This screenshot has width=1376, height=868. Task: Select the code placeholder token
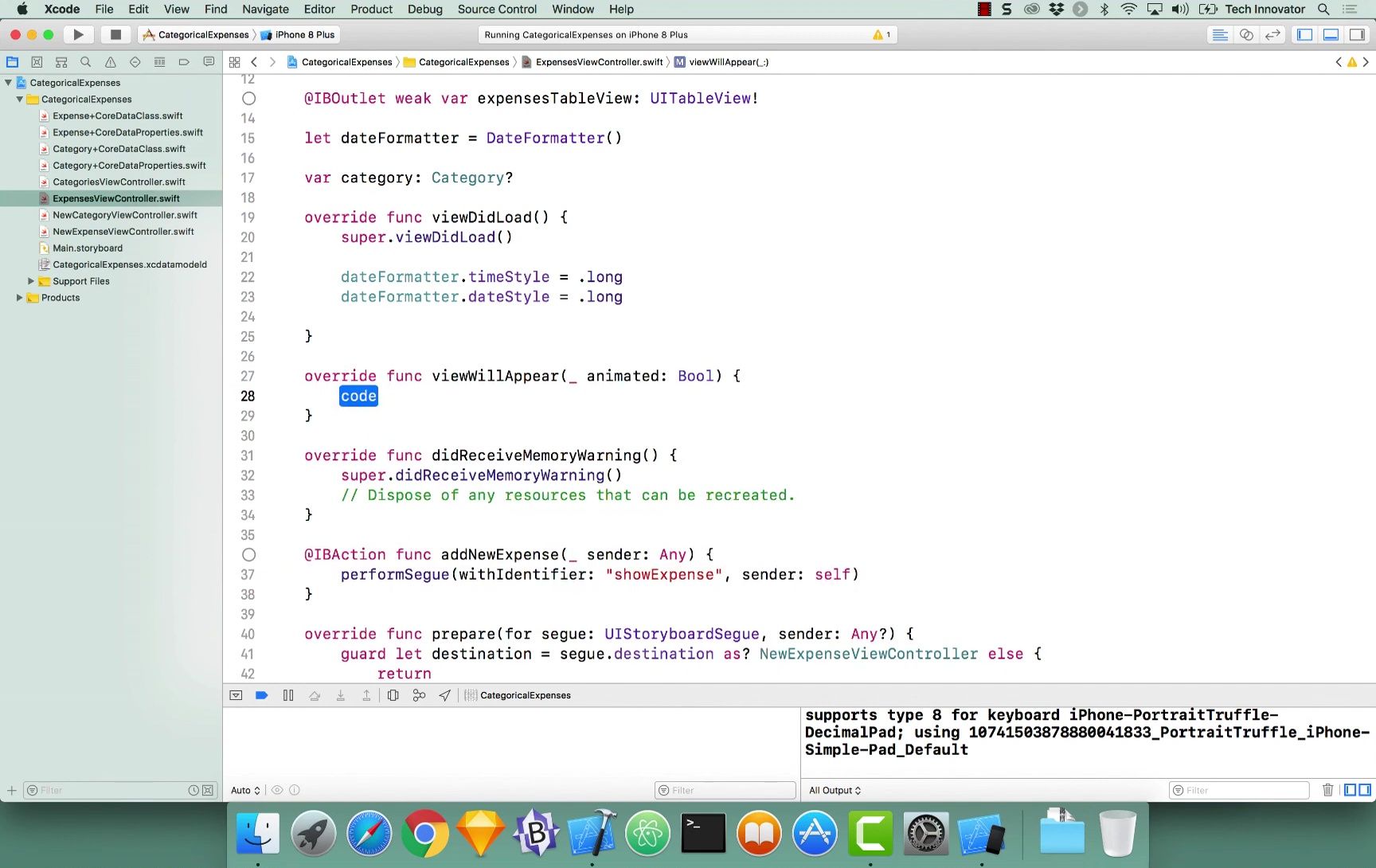[x=358, y=397]
